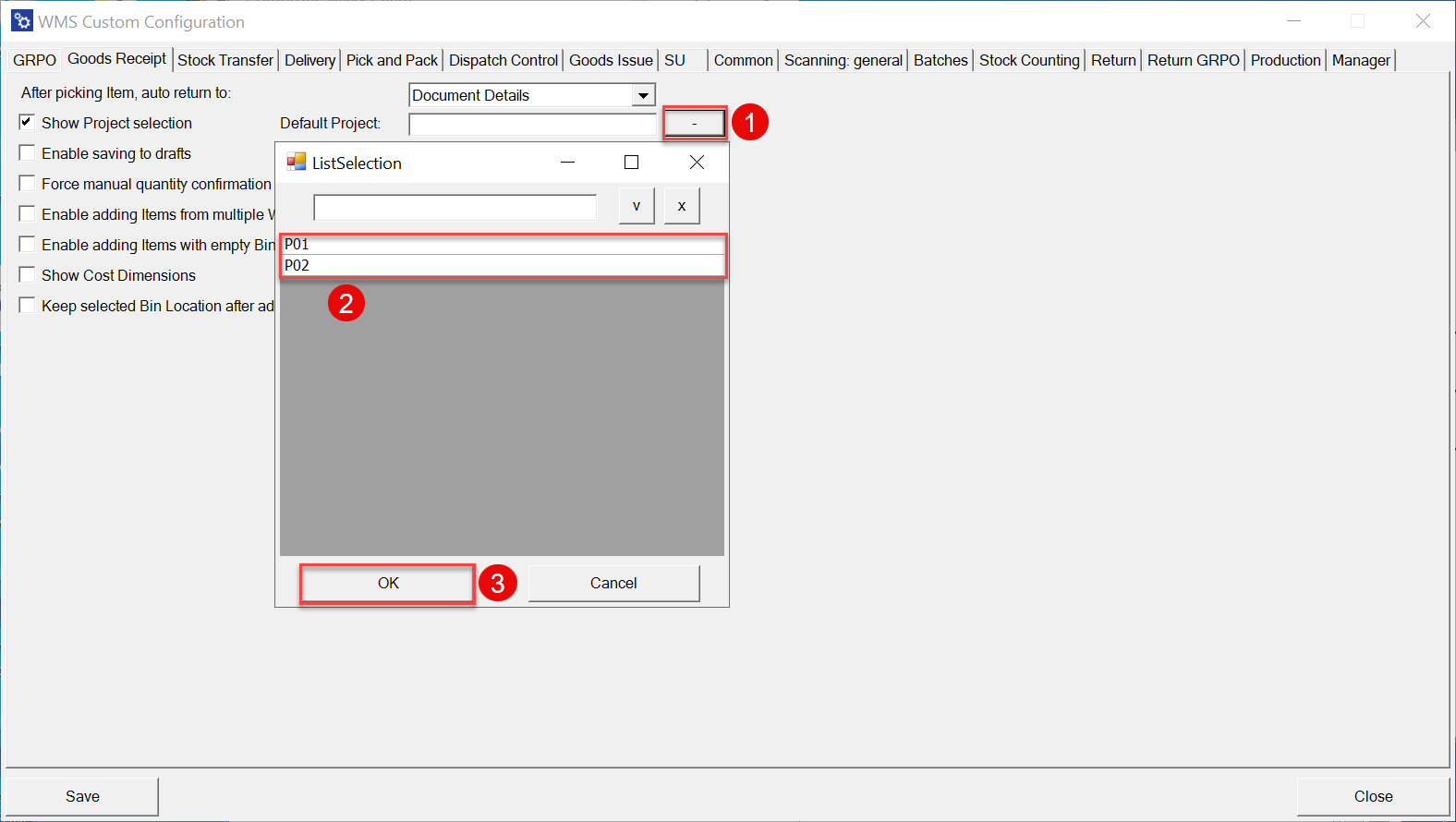Close the ListSelection dialog window
Image resolution: width=1456 pixels, height=822 pixels.
(698, 163)
